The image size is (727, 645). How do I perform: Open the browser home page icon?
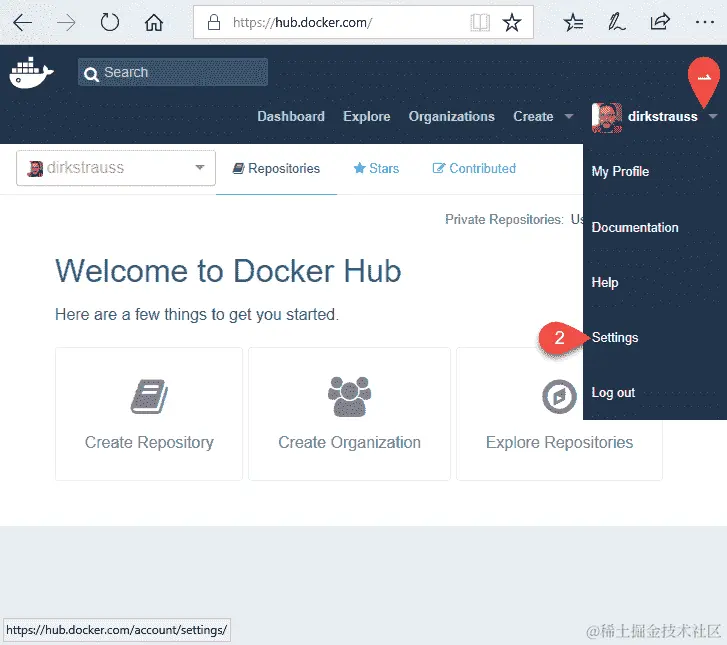tap(153, 22)
